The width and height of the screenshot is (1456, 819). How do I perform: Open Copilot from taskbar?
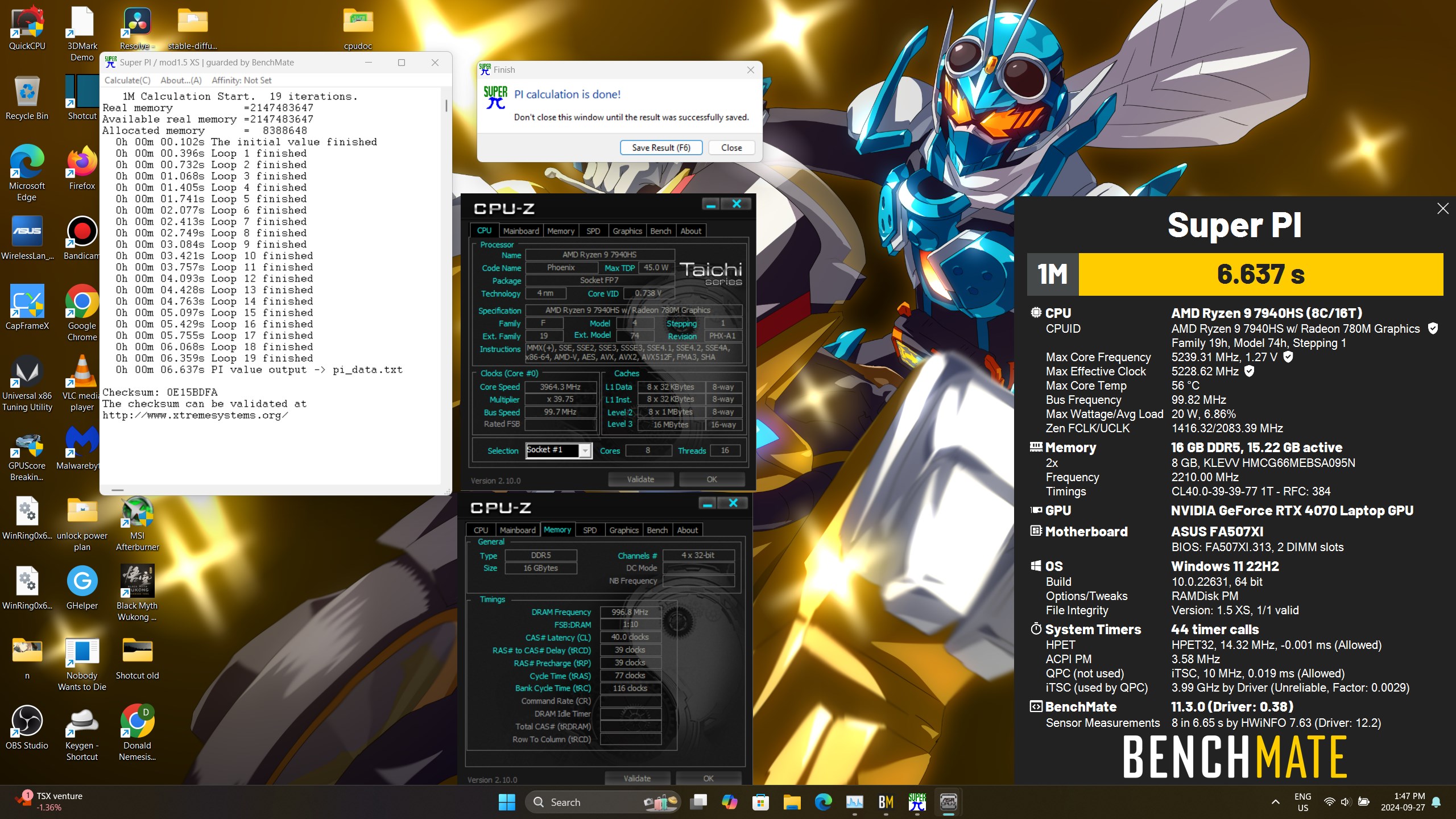(x=729, y=802)
